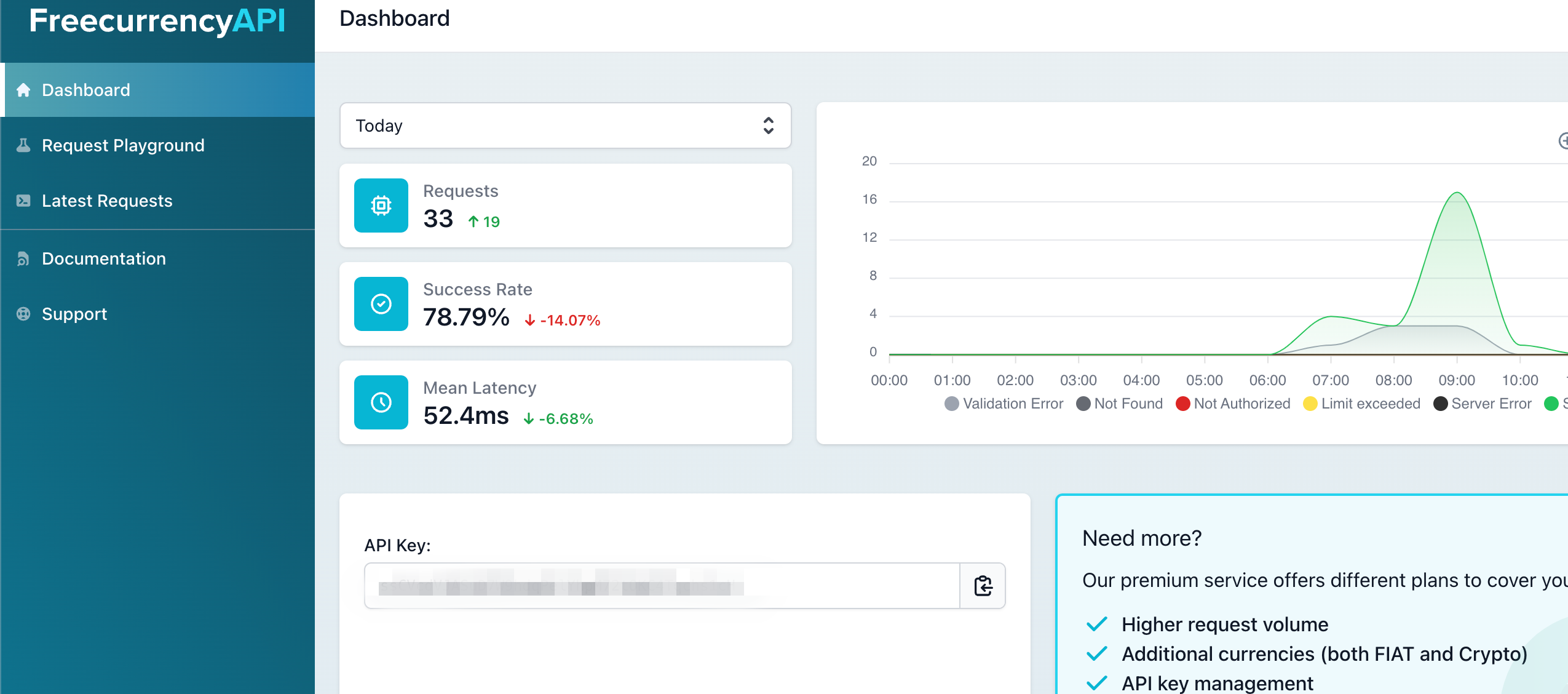This screenshot has height=694, width=1568.
Task: Click the Requests chip icon tile
Action: 381,205
